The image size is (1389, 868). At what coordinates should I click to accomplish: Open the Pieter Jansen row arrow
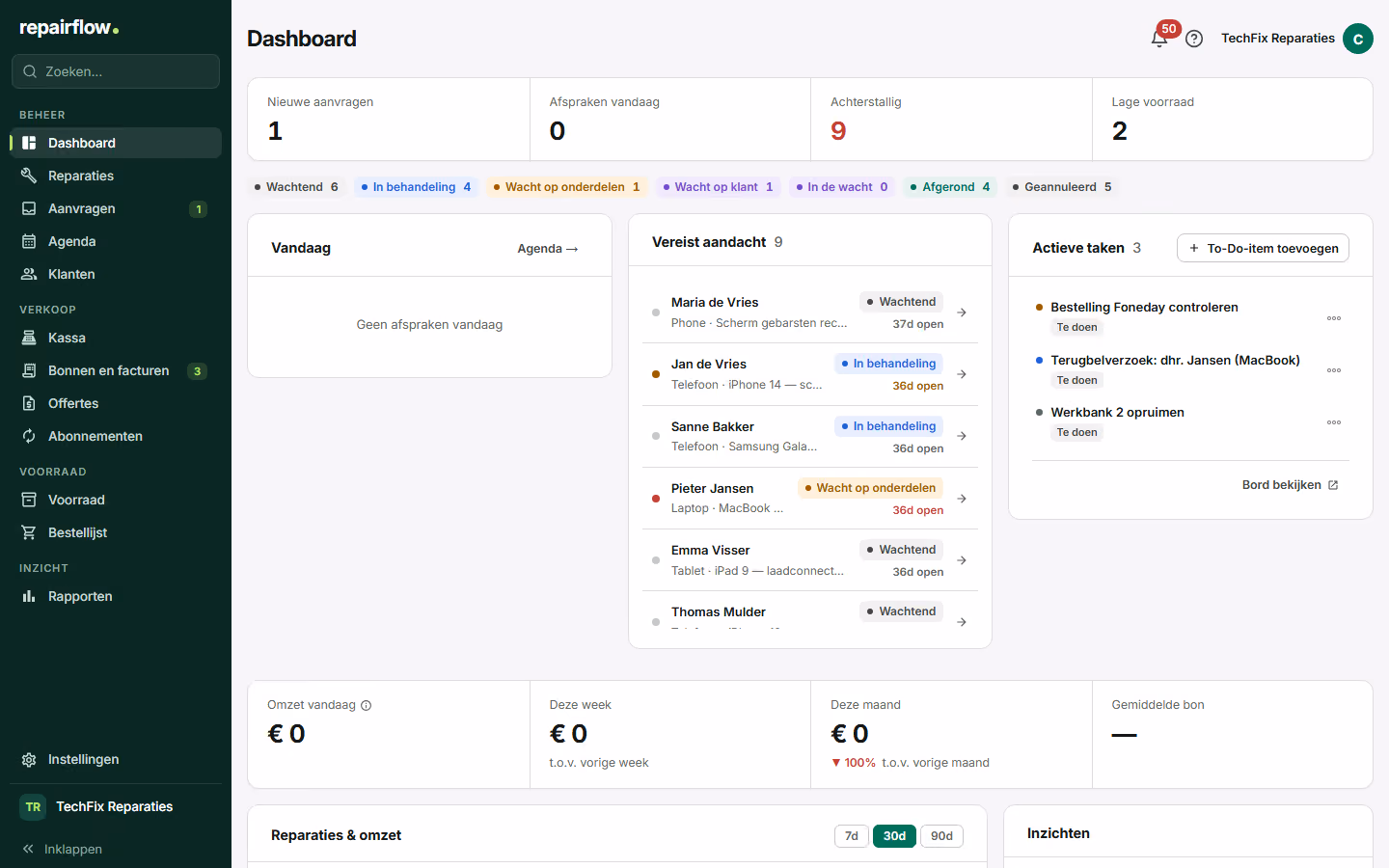click(962, 499)
